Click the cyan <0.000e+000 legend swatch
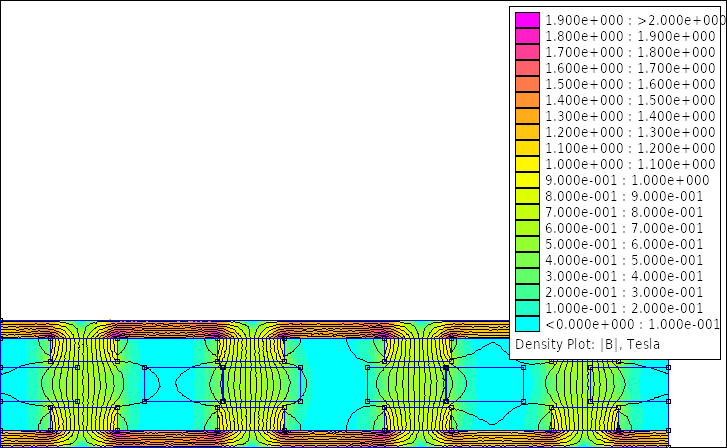The width and height of the screenshot is (727, 448). click(x=527, y=324)
